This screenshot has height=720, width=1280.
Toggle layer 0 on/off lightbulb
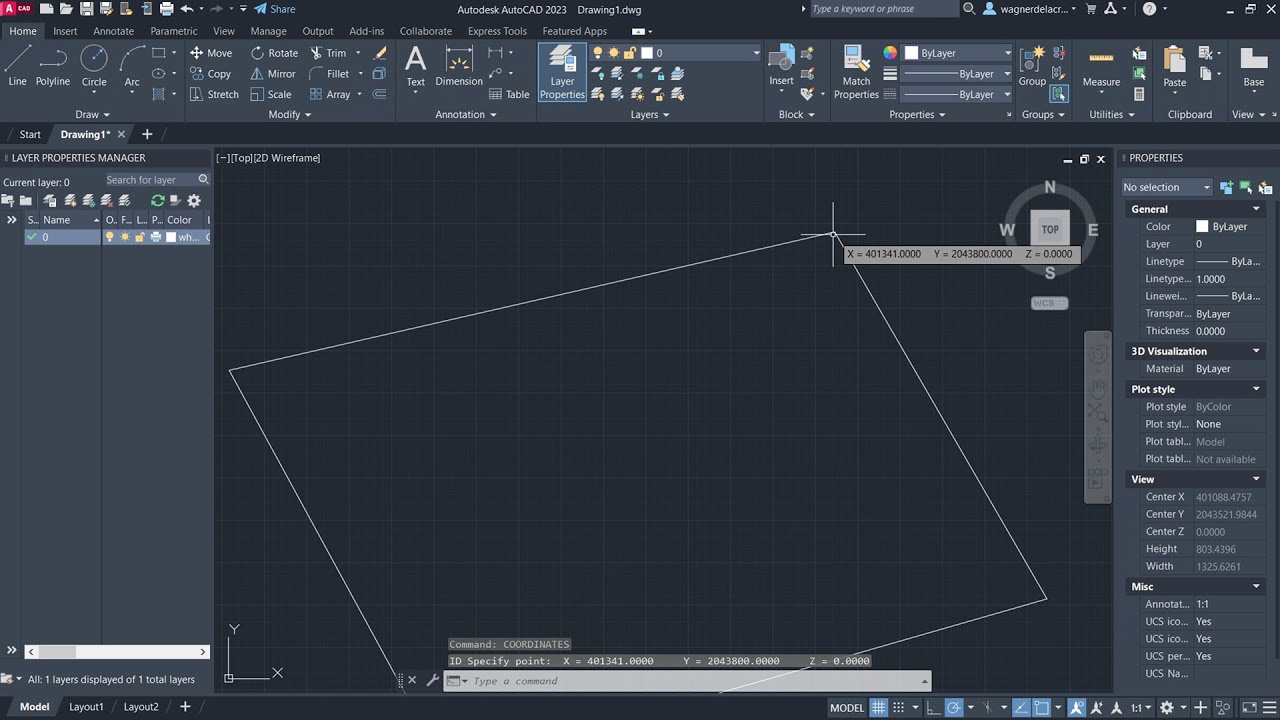coord(110,237)
